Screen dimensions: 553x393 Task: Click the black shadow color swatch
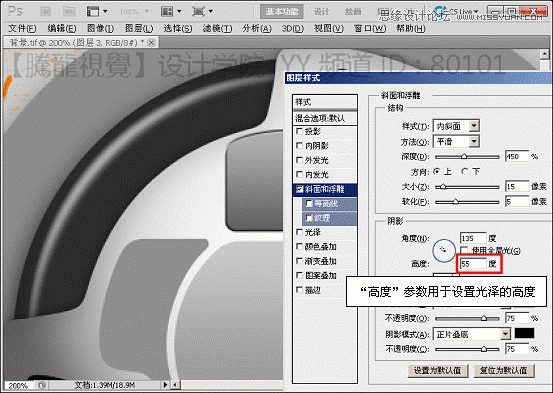pyautogui.click(x=524, y=333)
